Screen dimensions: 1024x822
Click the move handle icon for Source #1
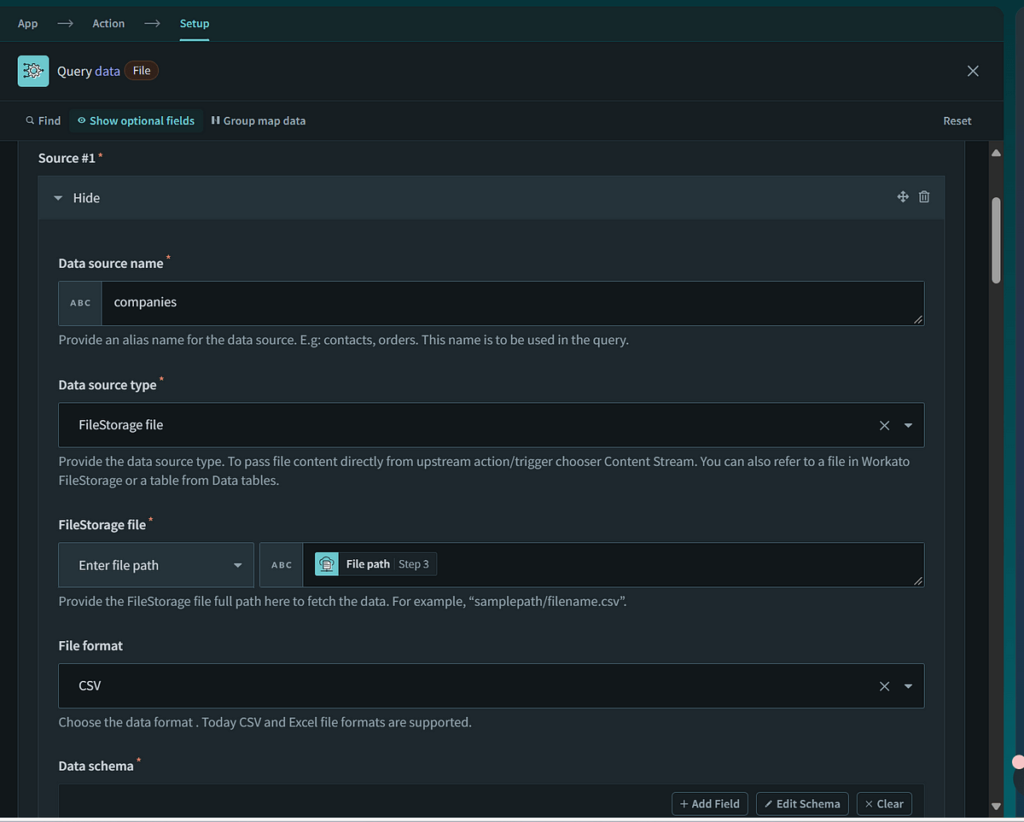coord(902,197)
